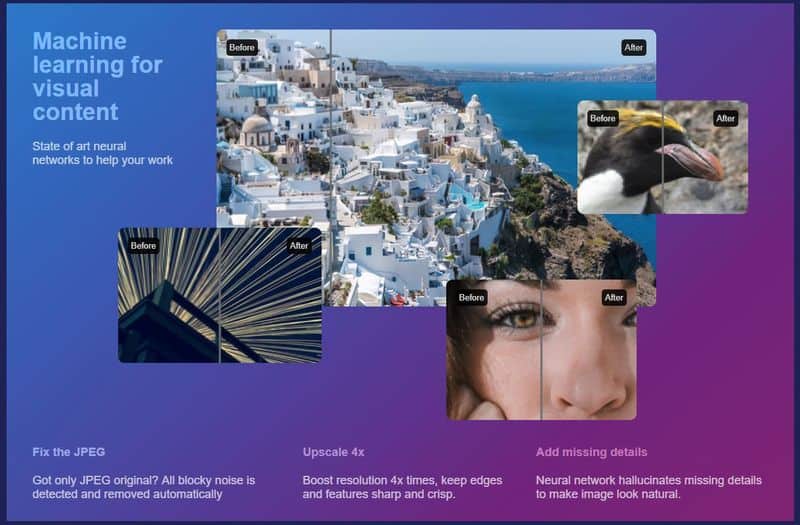800x525 pixels.
Task: Click the After label on the light-streaks building image
Action: 299,246
